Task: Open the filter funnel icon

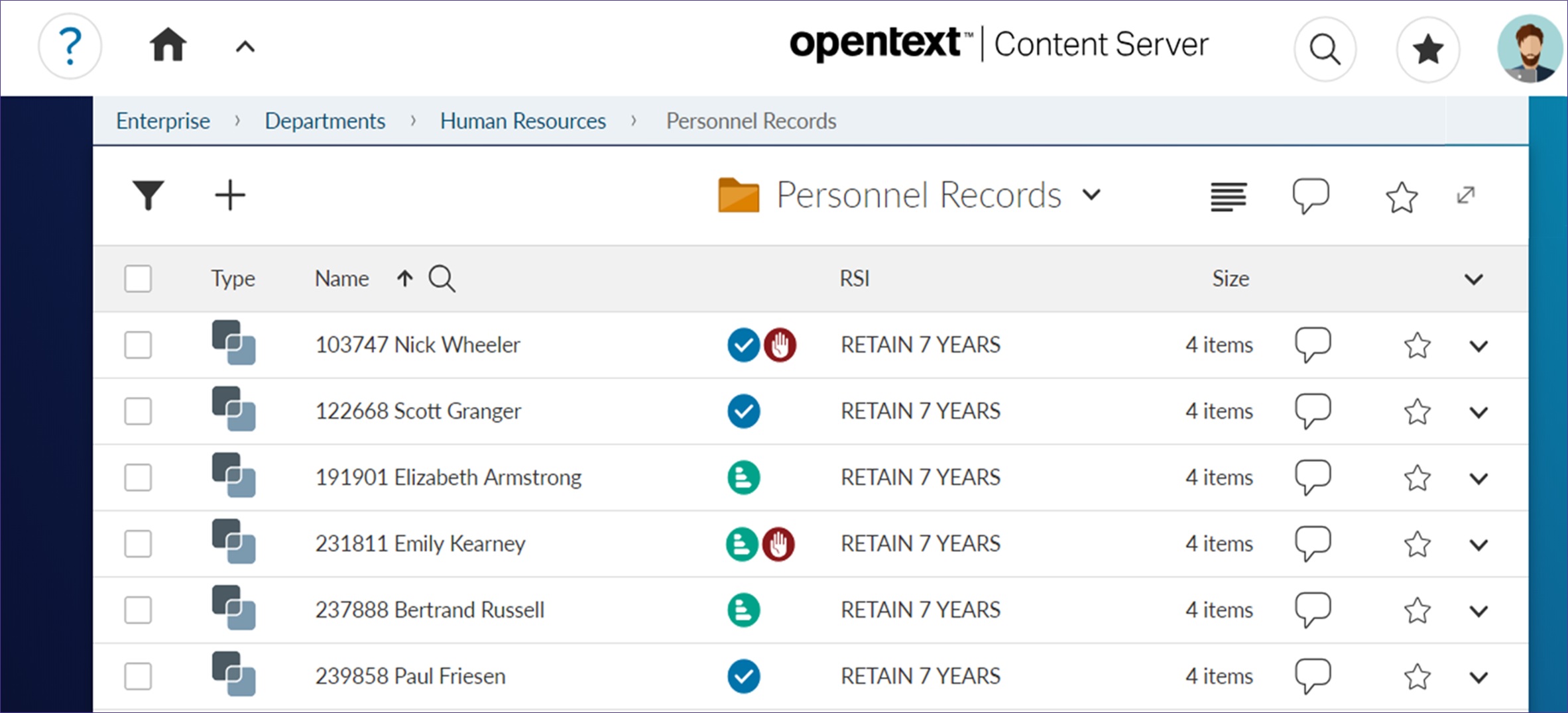Action: (148, 195)
